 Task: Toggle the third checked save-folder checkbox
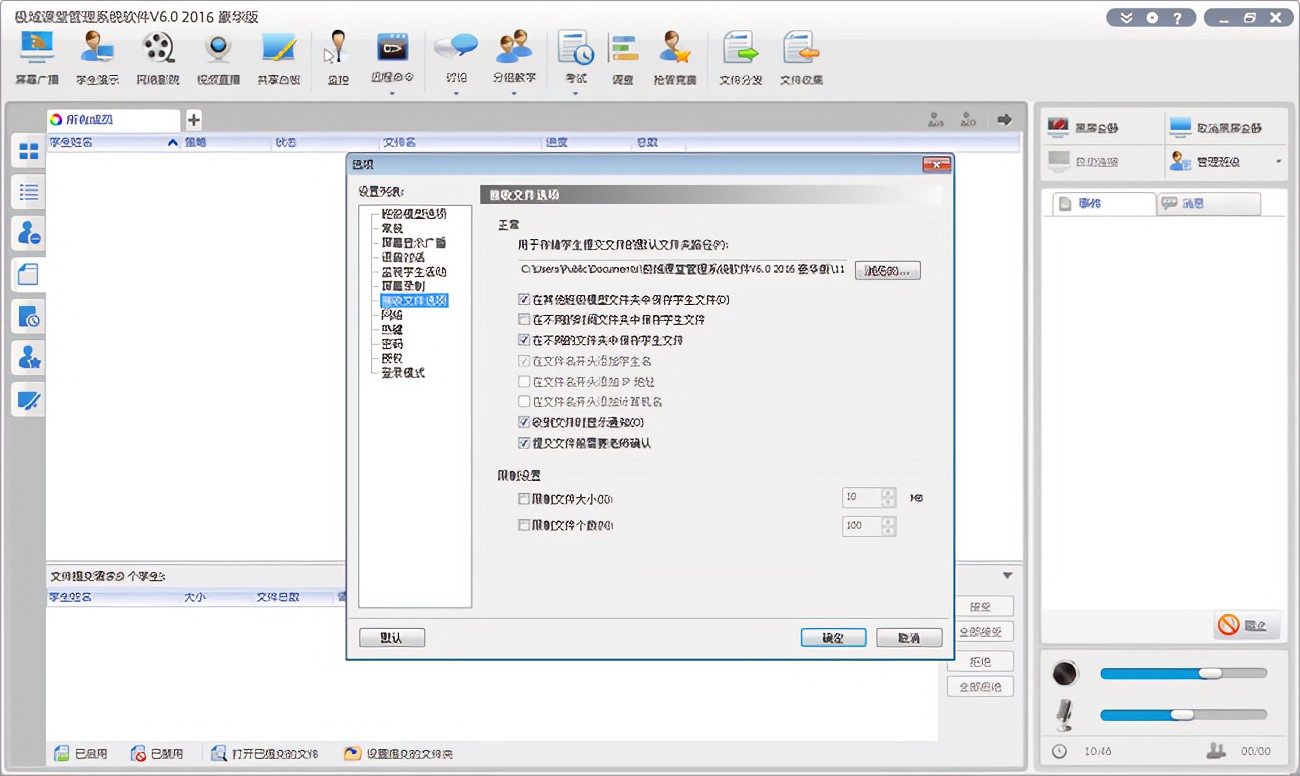[524, 340]
